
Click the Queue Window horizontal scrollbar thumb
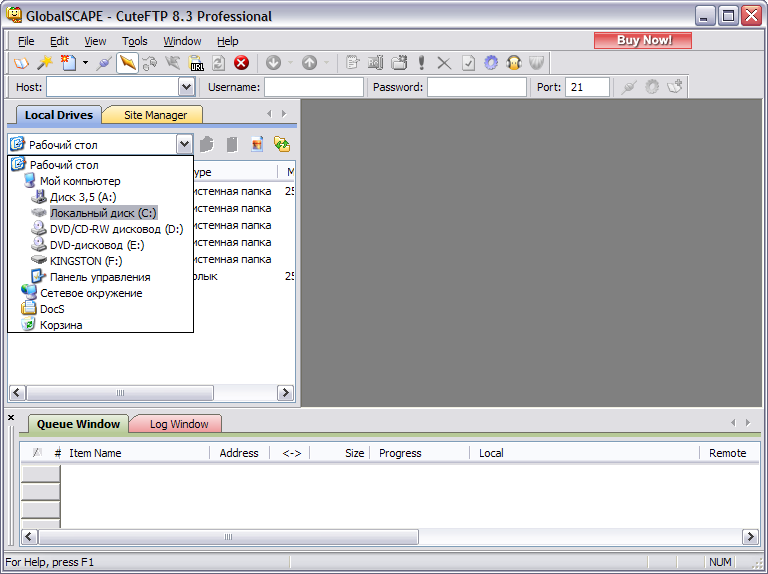(x=228, y=537)
